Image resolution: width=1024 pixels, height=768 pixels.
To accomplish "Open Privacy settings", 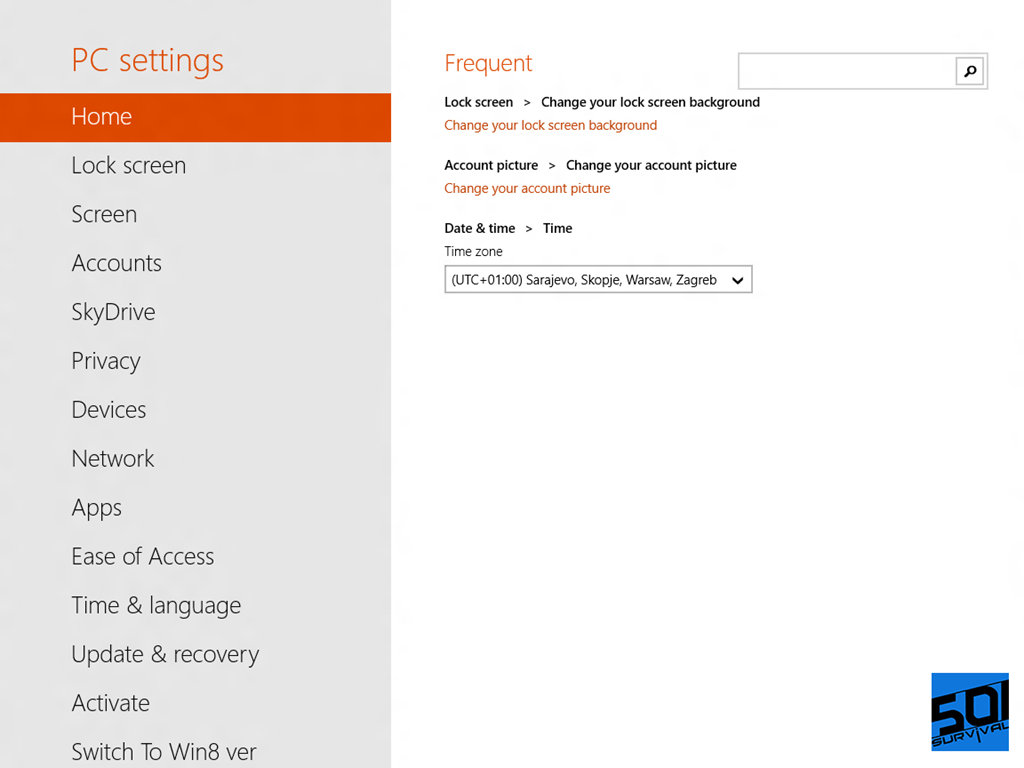I will [106, 361].
